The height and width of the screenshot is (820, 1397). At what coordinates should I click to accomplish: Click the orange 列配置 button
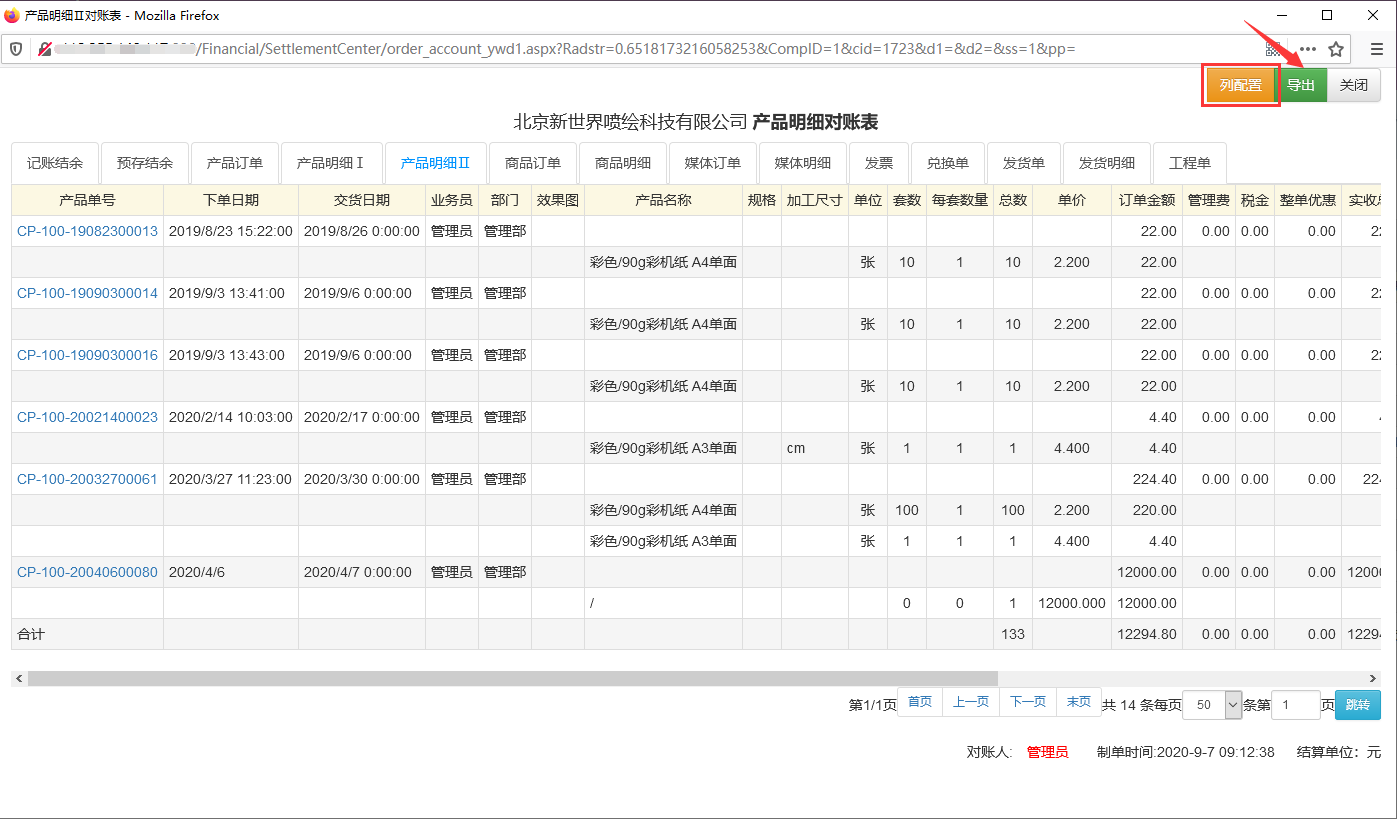[x=1240, y=85]
